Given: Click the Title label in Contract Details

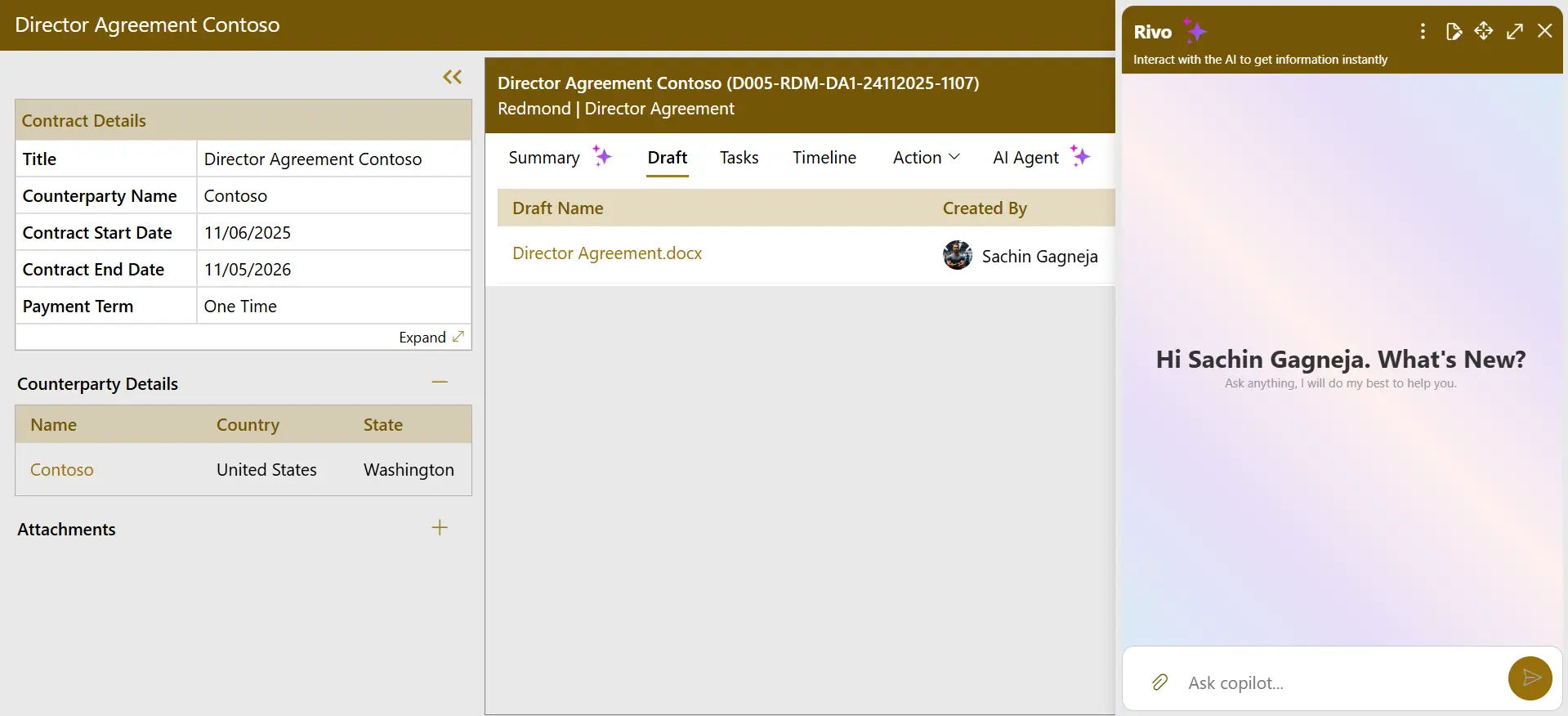Looking at the screenshot, I should [39, 159].
